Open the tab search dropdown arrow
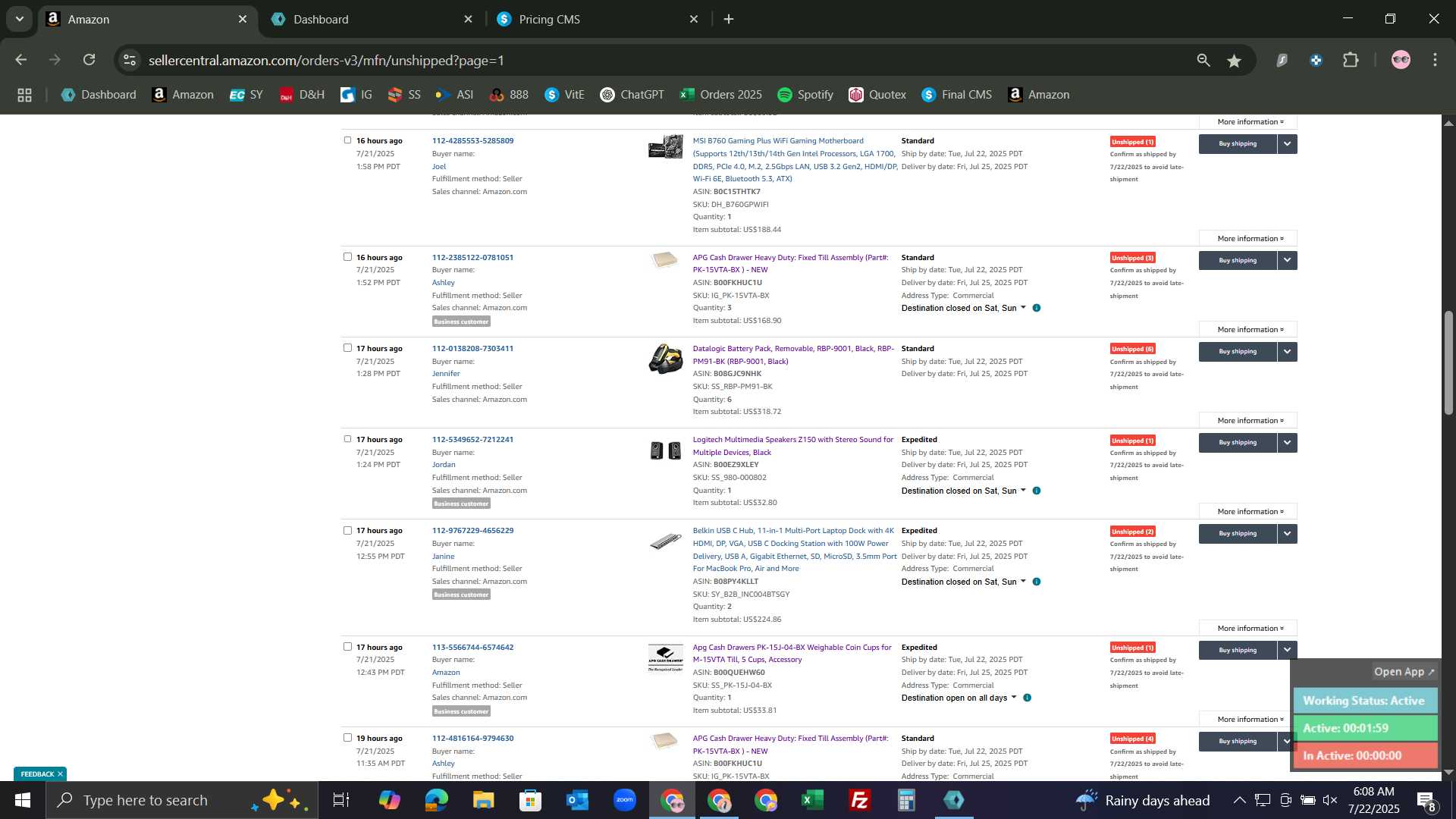This screenshot has height=819, width=1456. pos(20,19)
